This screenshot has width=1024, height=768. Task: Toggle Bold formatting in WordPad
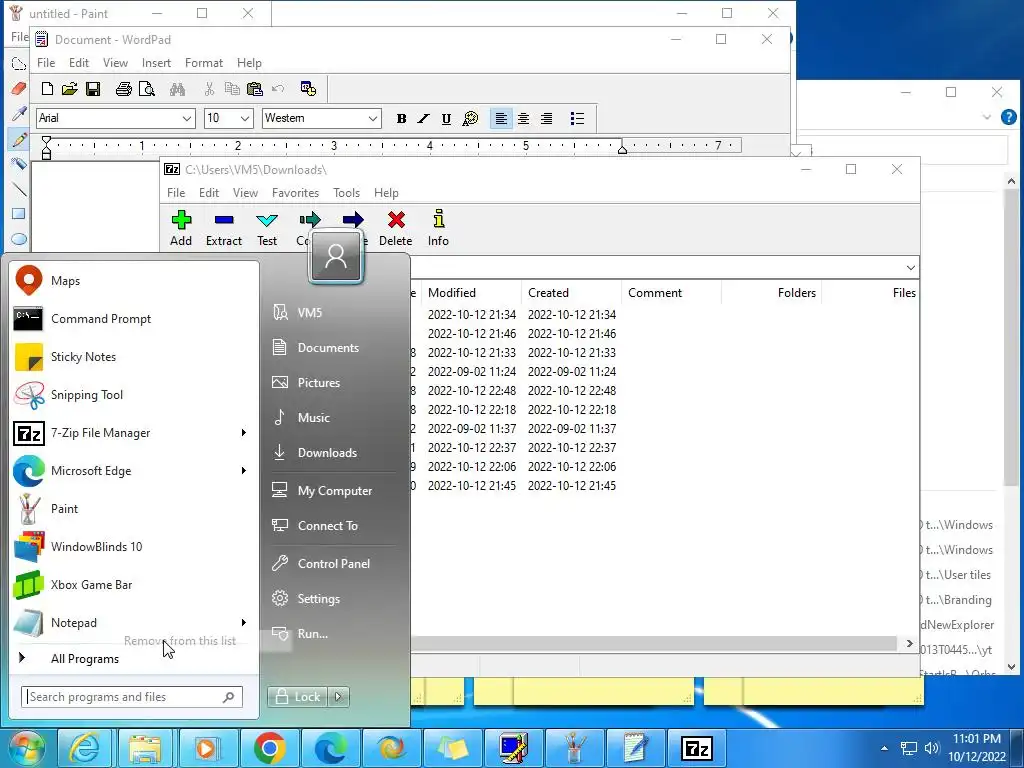coord(401,118)
